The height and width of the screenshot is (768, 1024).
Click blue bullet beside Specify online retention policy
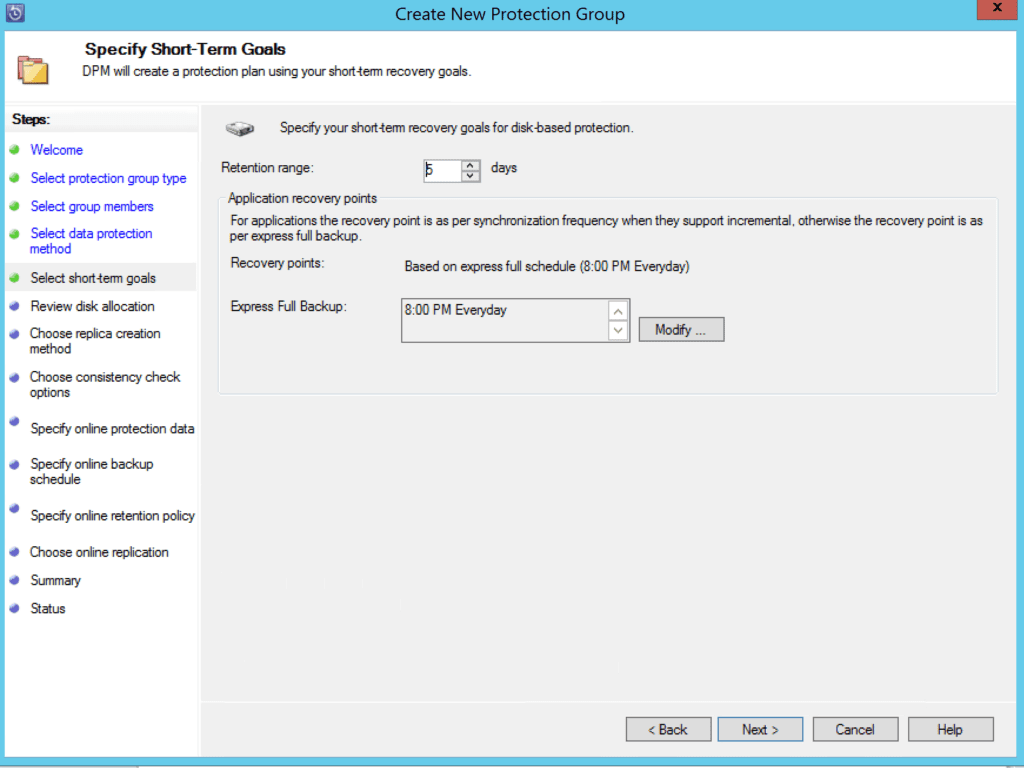tap(14, 508)
